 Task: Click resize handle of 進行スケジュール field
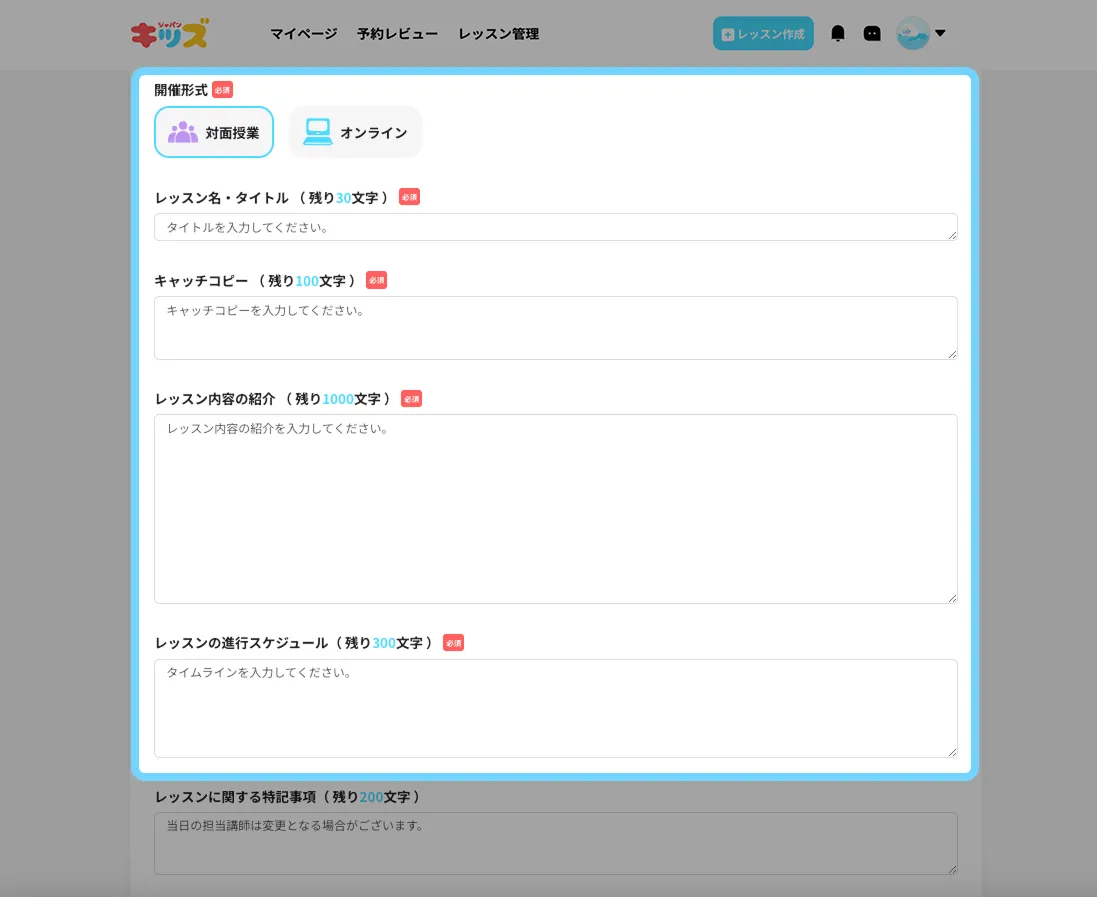click(952, 752)
